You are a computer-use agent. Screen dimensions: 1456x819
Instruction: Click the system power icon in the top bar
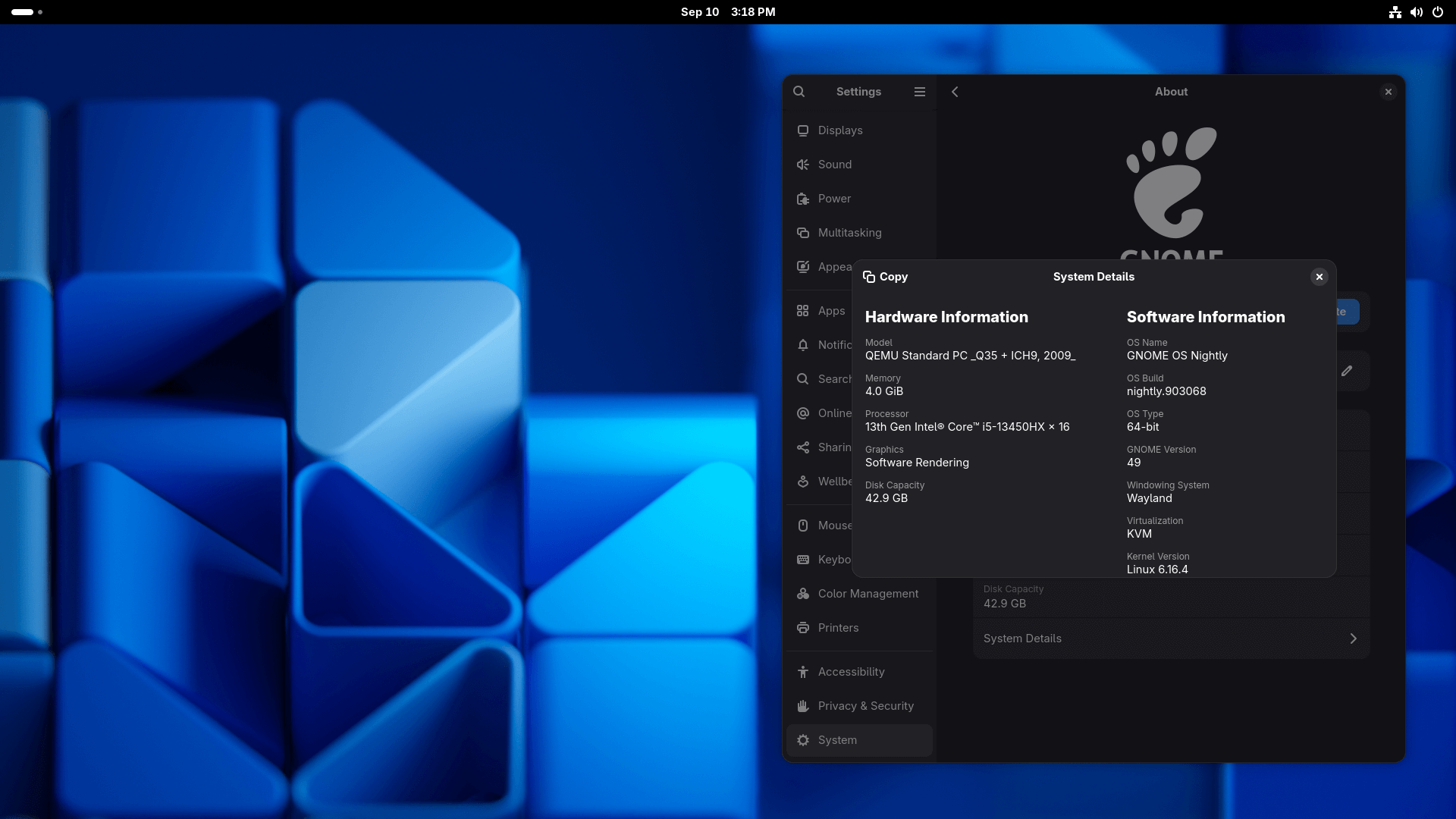[1438, 12]
